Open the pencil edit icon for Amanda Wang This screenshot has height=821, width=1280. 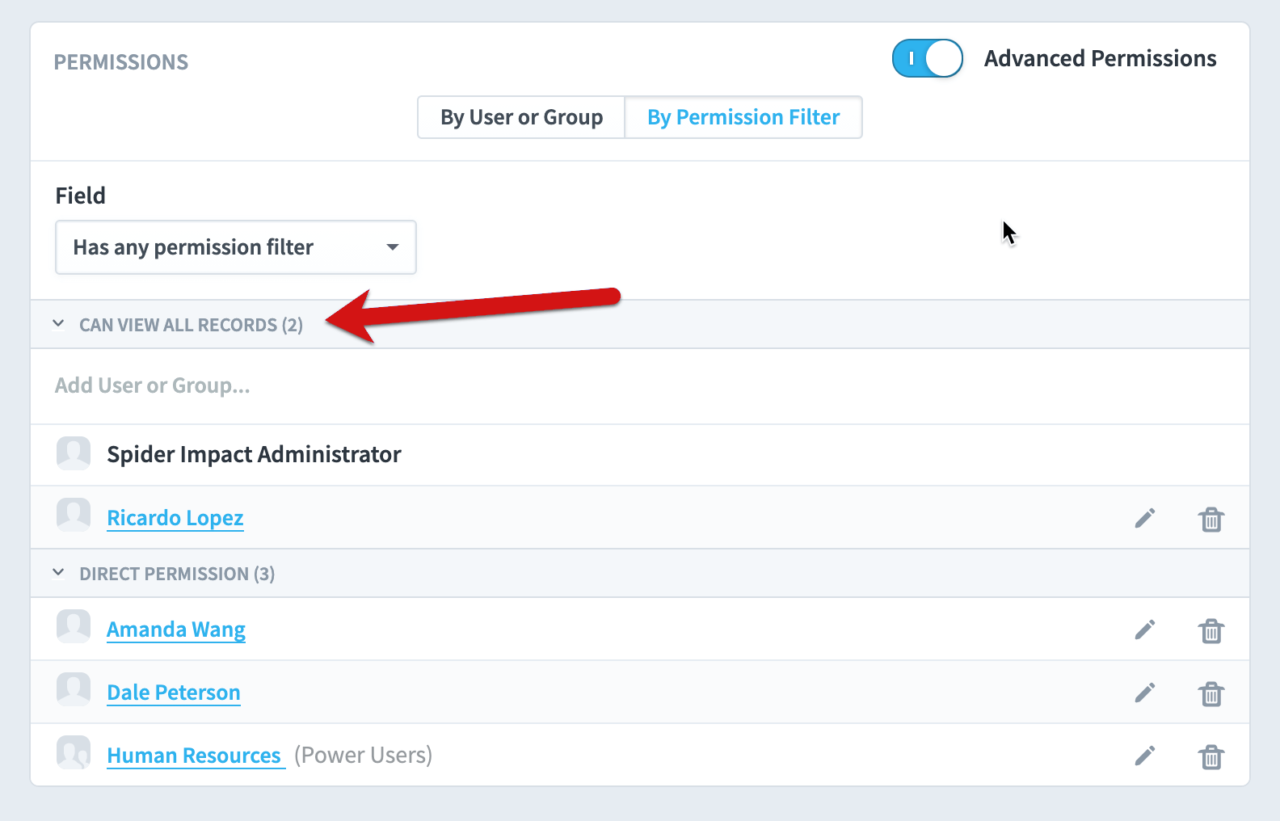(1145, 629)
